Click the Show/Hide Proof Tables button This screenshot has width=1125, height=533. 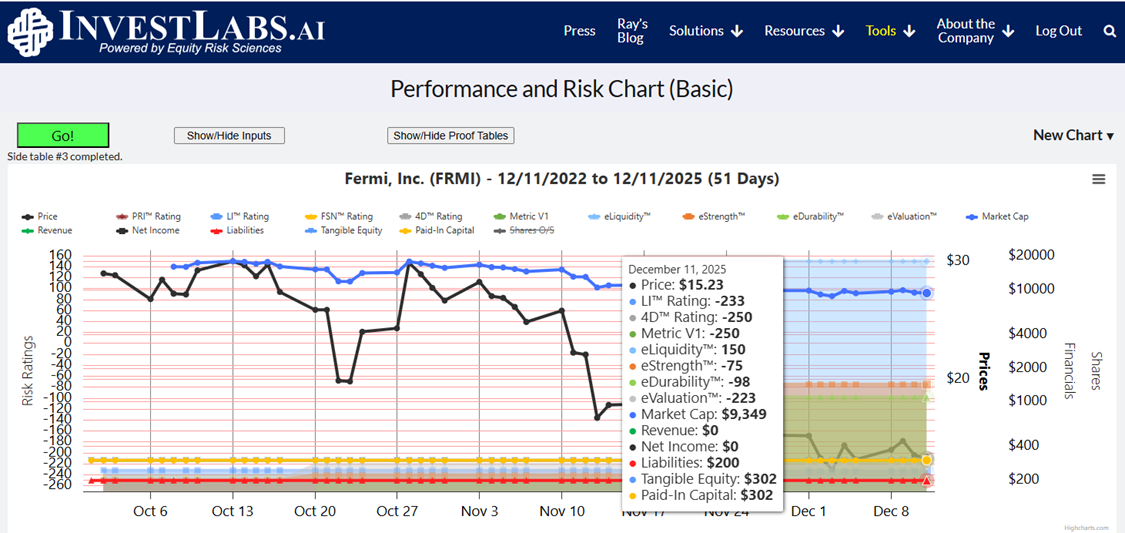[x=450, y=136]
